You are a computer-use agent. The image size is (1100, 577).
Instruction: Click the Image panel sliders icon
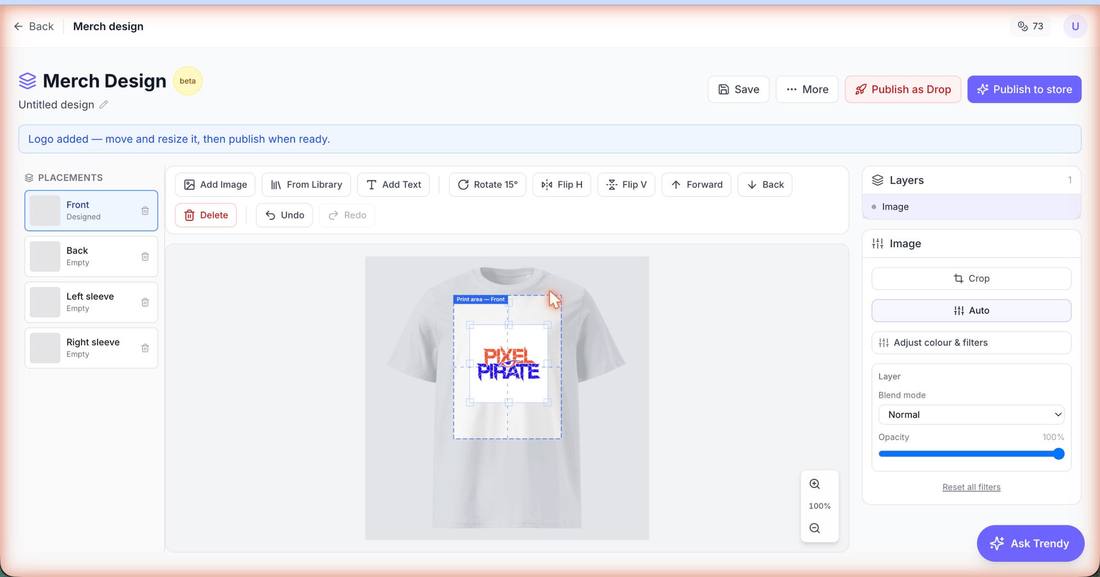[x=878, y=244]
